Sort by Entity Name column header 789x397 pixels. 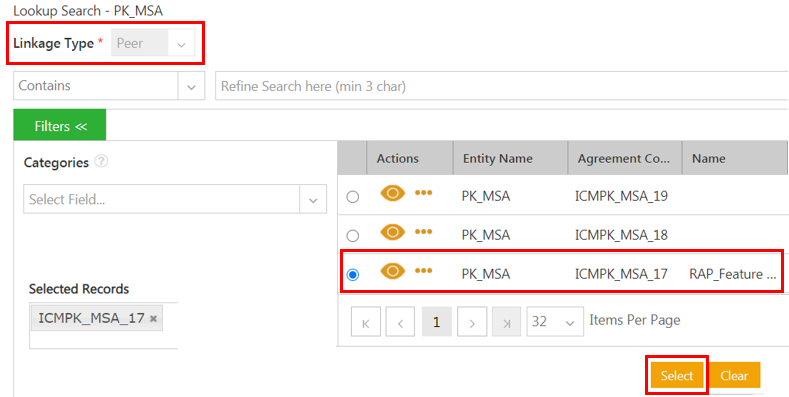pos(510,158)
